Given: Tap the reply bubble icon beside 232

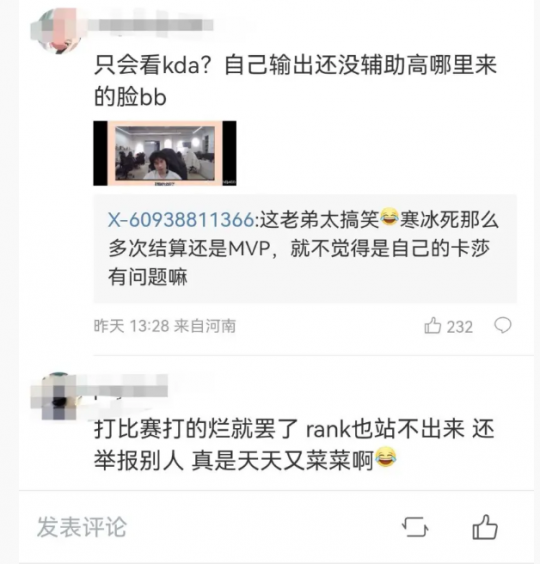Looking at the screenshot, I should click(x=503, y=326).
